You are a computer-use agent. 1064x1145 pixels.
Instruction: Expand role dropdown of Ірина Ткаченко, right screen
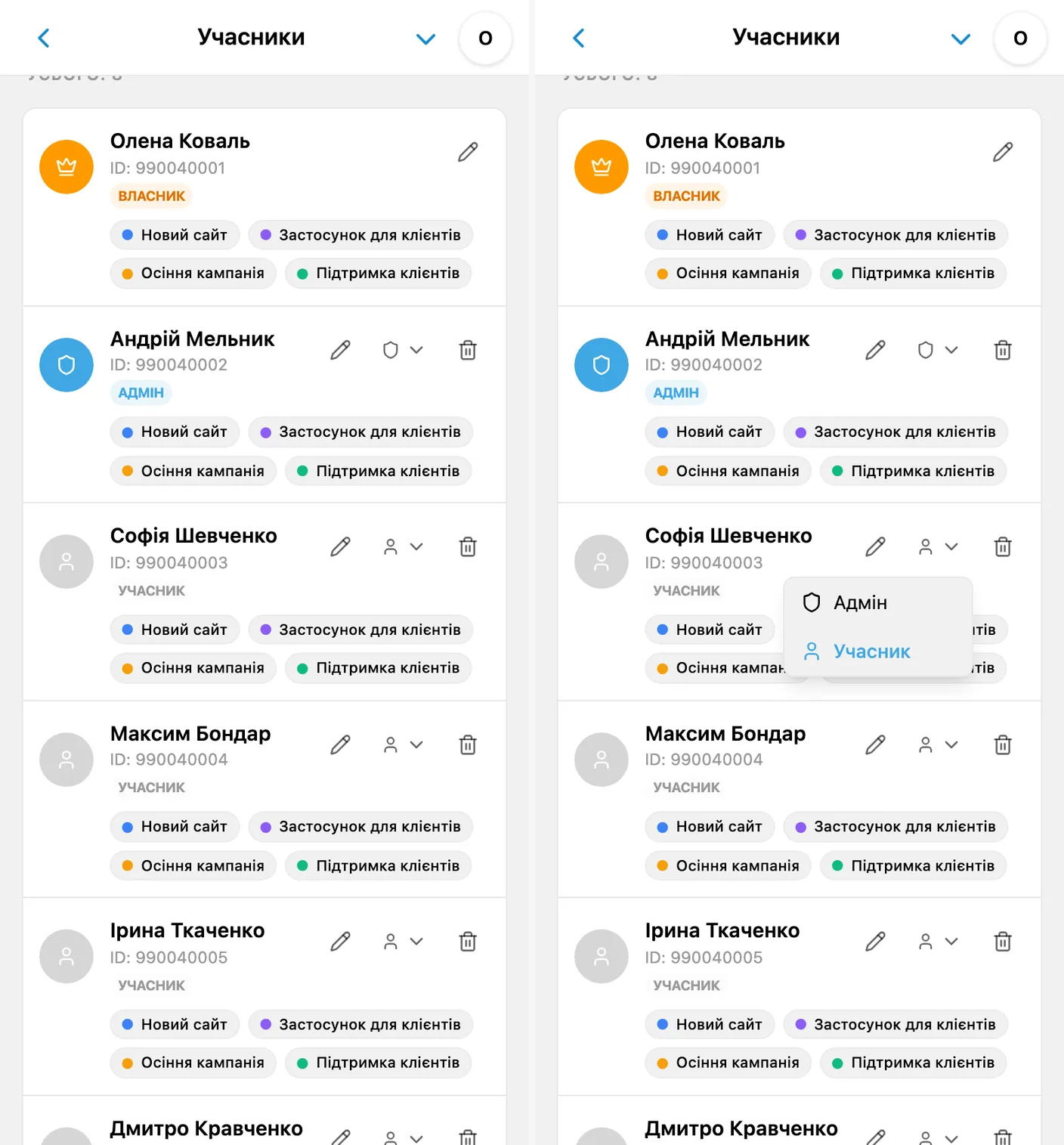938,941
